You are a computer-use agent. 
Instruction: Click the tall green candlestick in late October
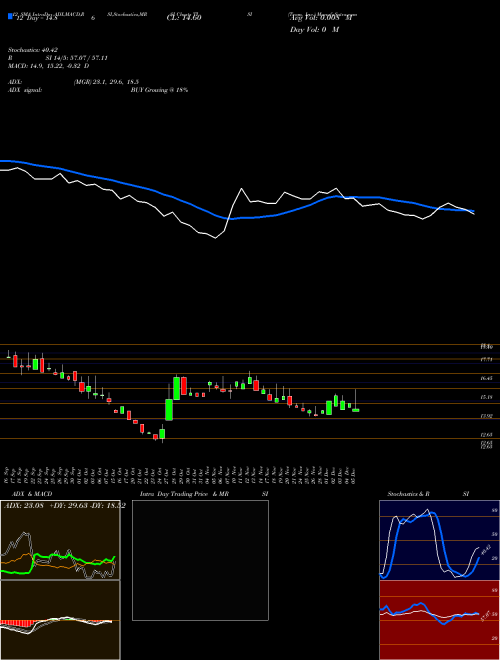pyautogui.click(x=169, y=409)
